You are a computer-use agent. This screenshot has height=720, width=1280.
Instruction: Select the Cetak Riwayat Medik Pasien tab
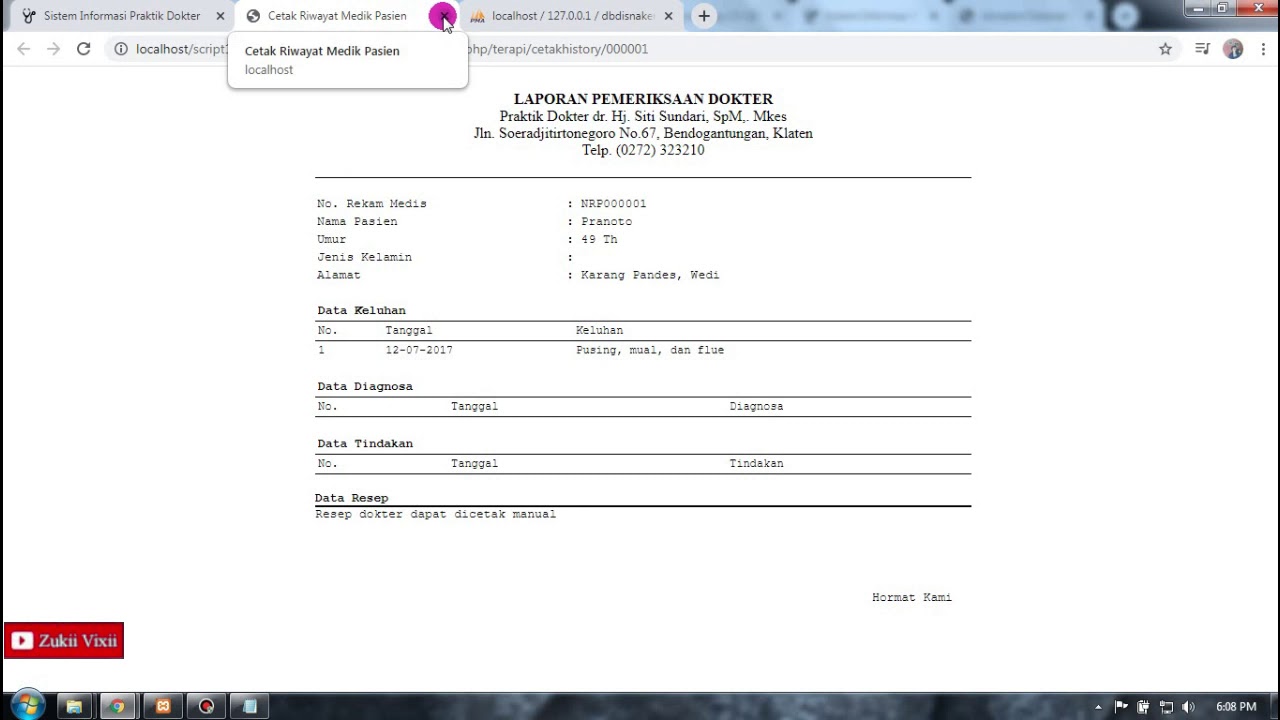[336, 16]
